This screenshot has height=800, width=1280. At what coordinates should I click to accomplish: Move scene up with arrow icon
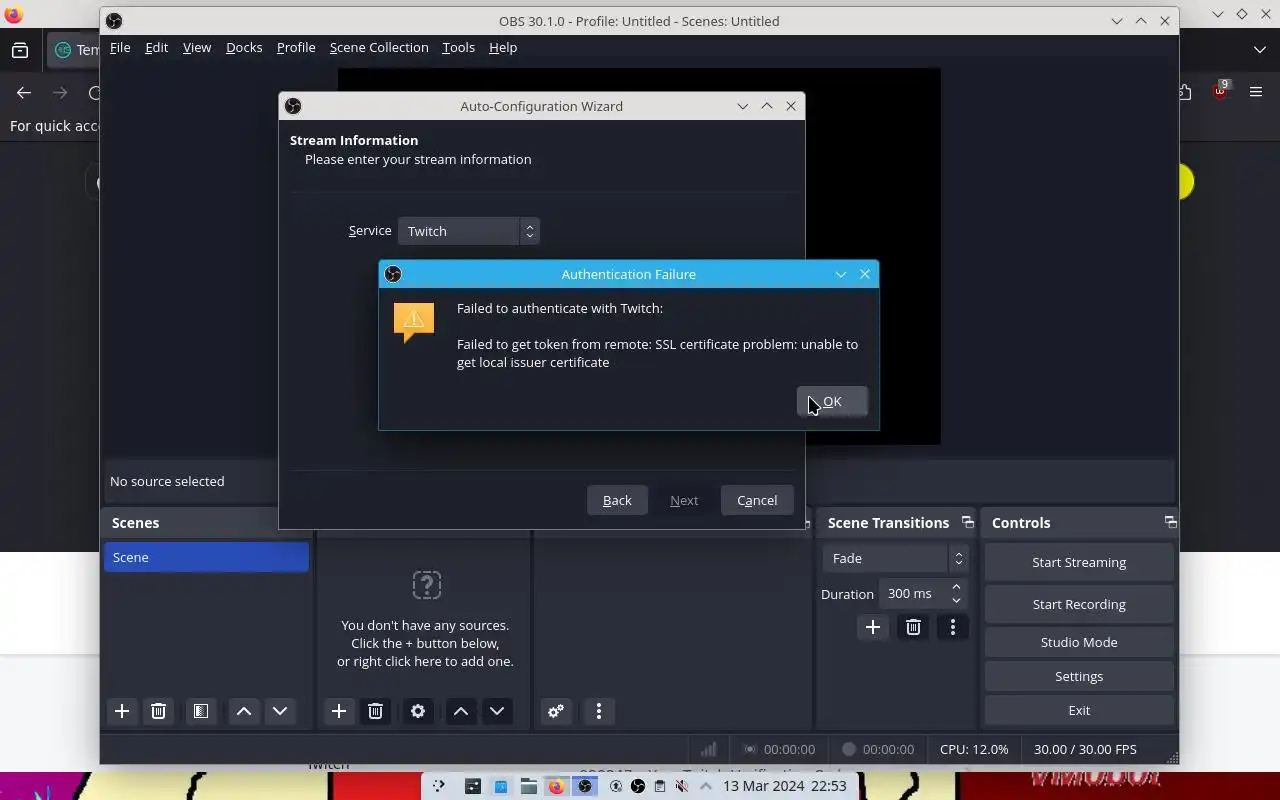point(244,711)
